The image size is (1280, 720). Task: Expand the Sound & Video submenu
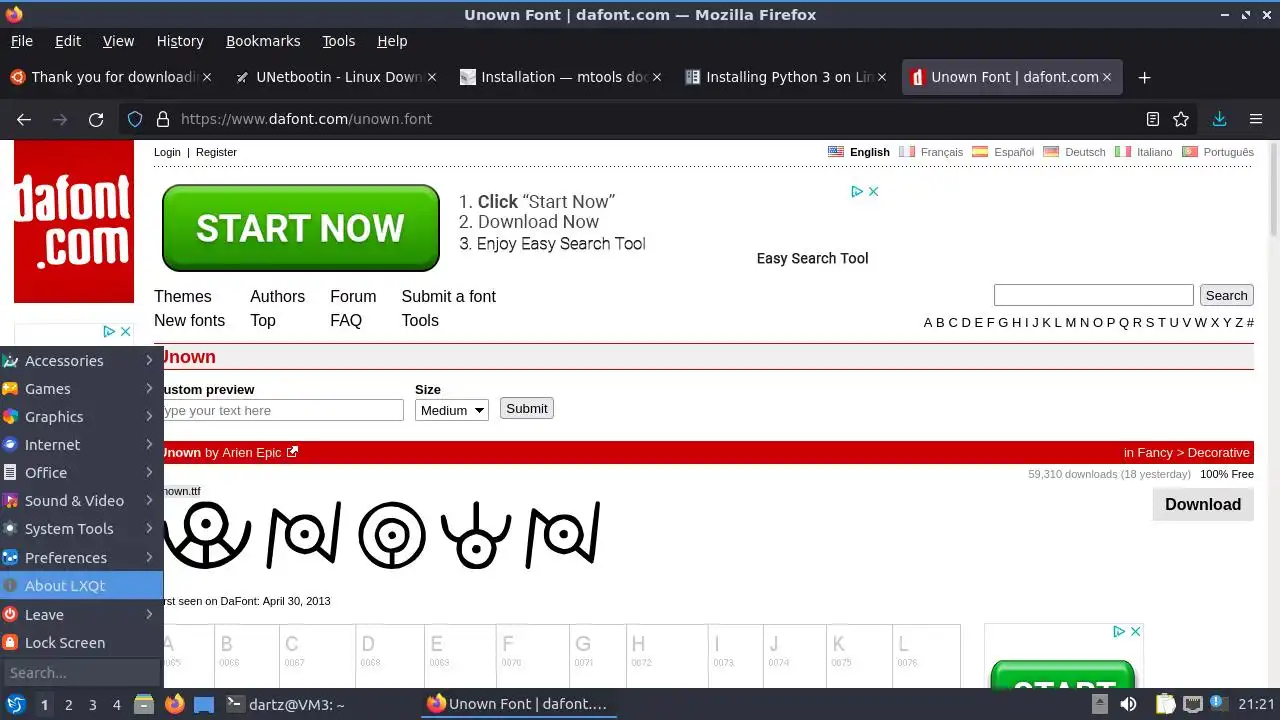[81, 500]
